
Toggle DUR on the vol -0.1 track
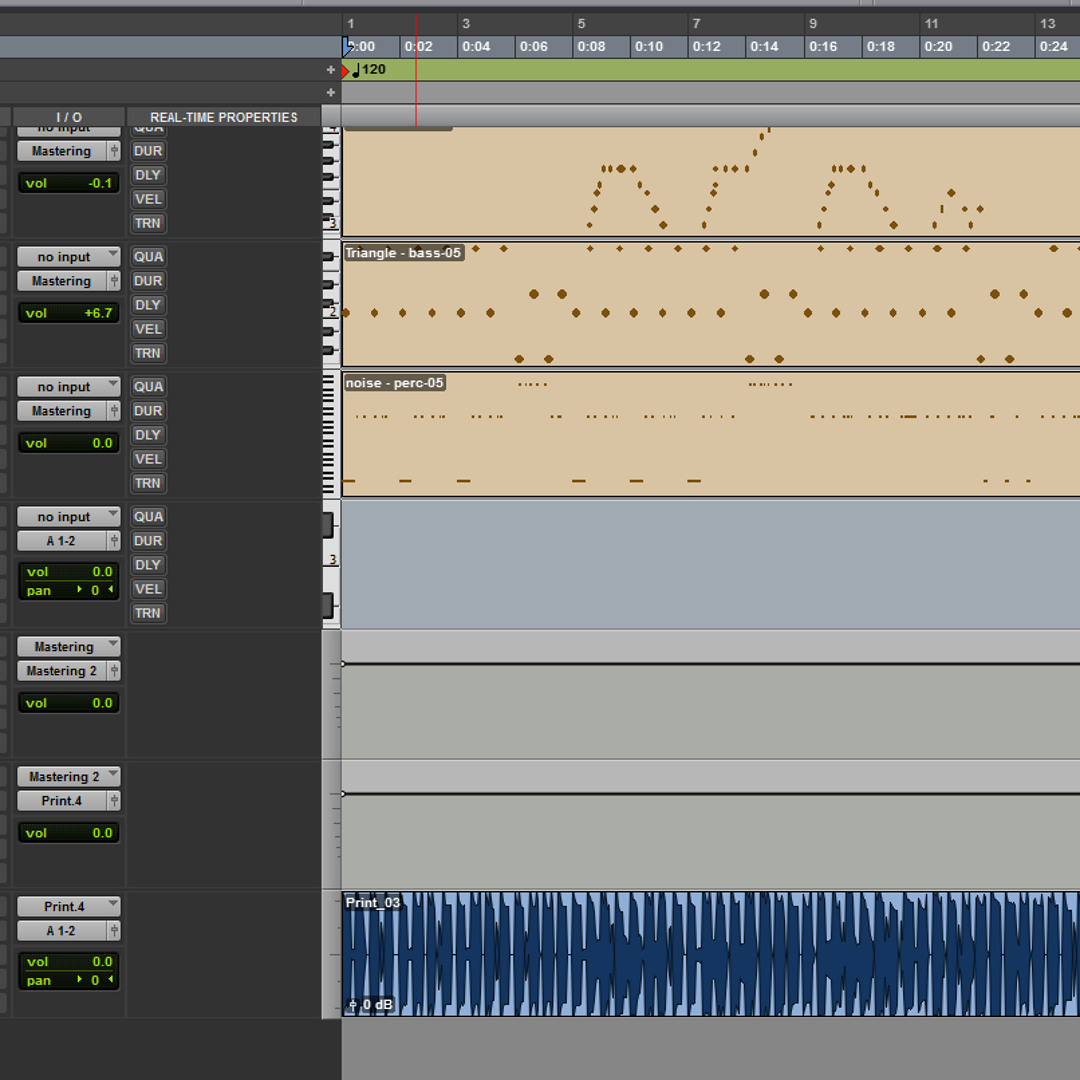tap(148, 151)
